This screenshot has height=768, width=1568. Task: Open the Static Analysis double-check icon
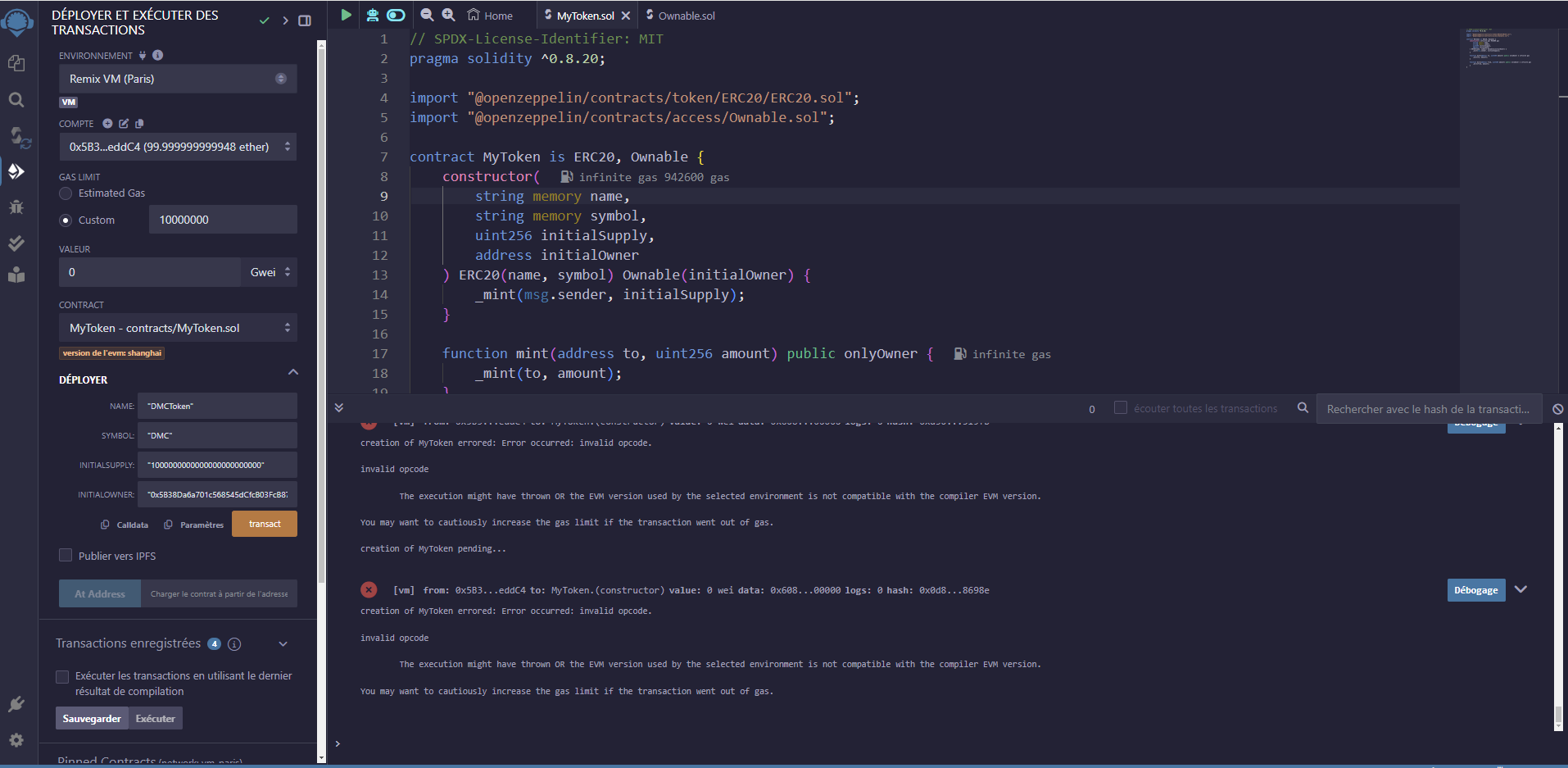click(x=16, y=243)
